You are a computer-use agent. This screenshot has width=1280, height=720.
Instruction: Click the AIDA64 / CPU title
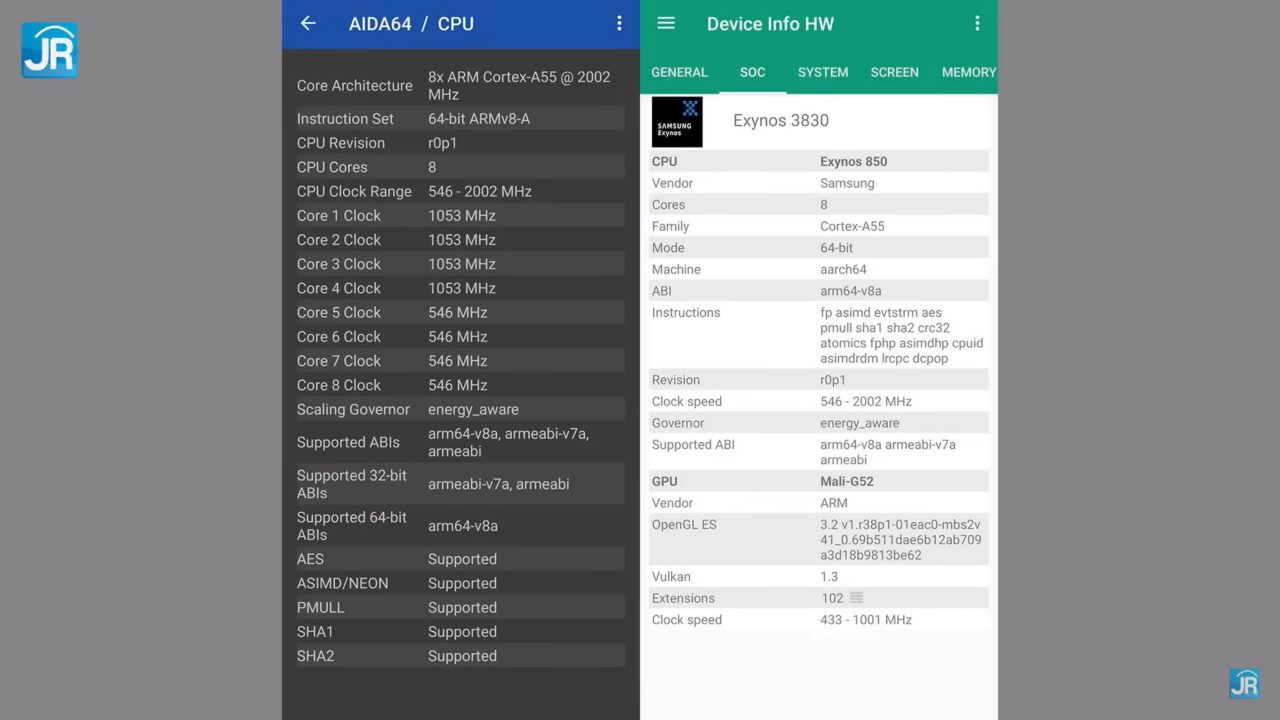[411, 24]
